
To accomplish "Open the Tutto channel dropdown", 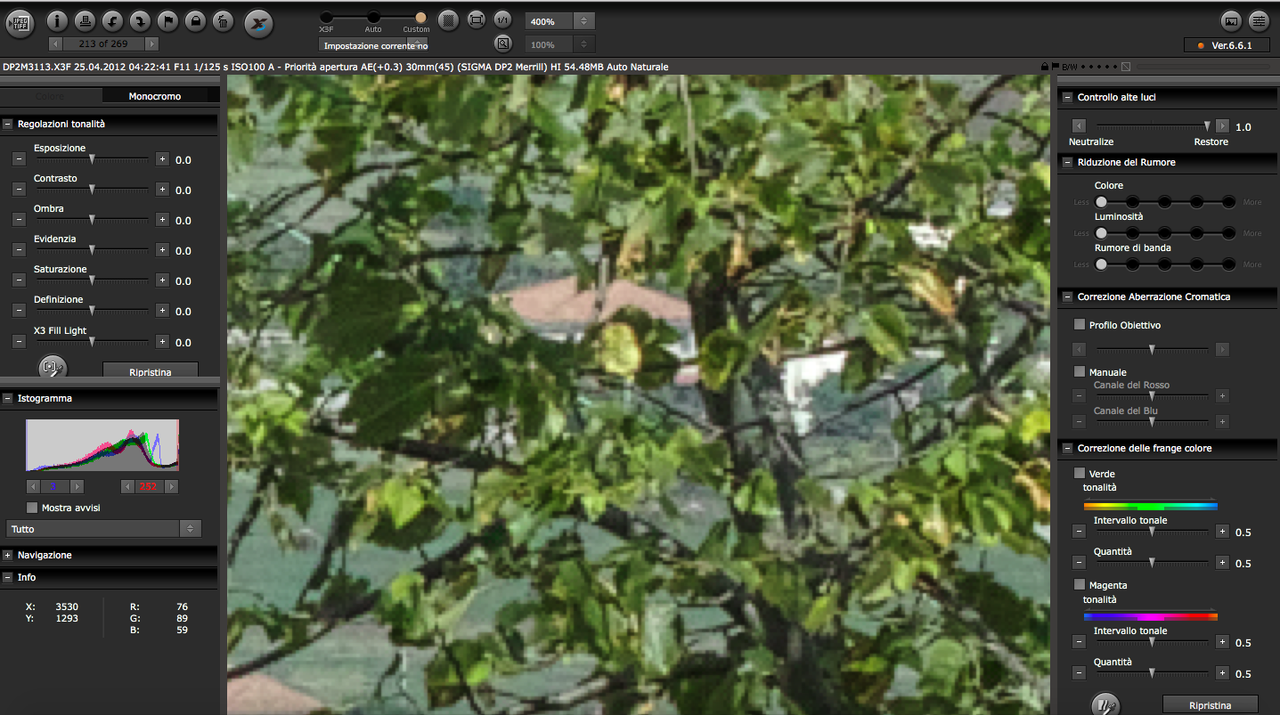I will (104, 528).
